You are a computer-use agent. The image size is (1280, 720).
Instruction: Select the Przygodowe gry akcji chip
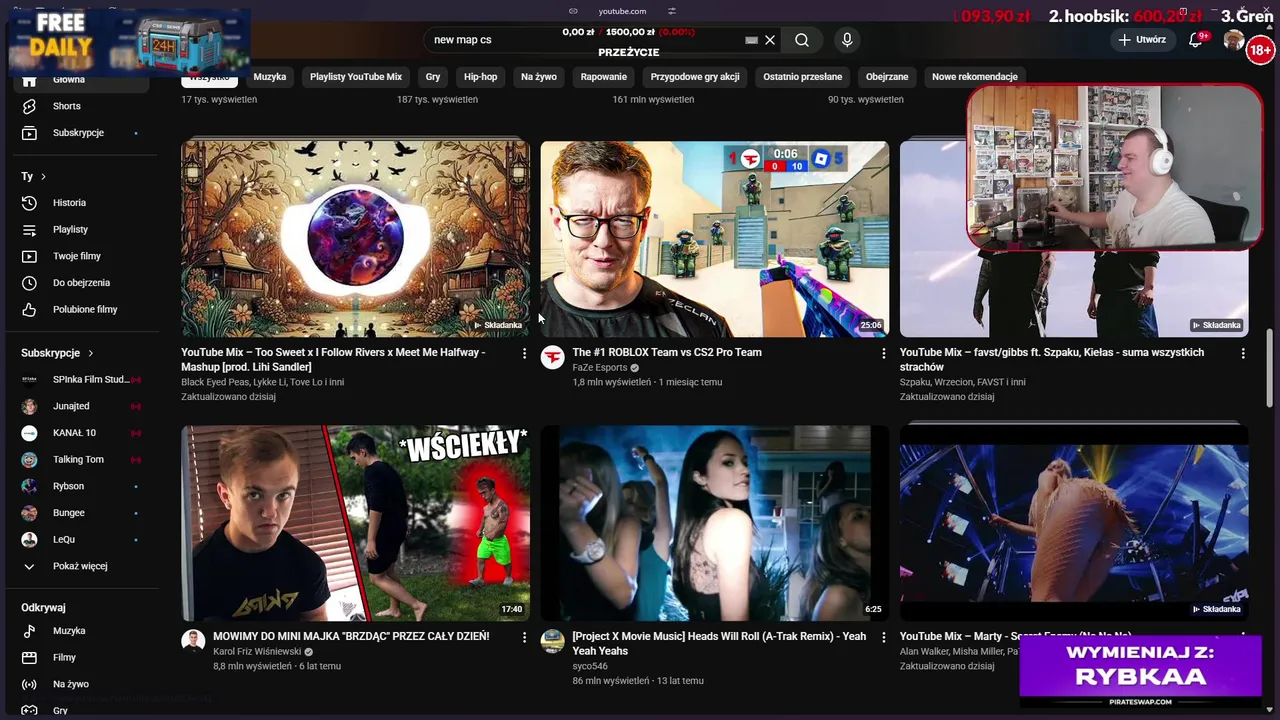[x=695, y=77]
